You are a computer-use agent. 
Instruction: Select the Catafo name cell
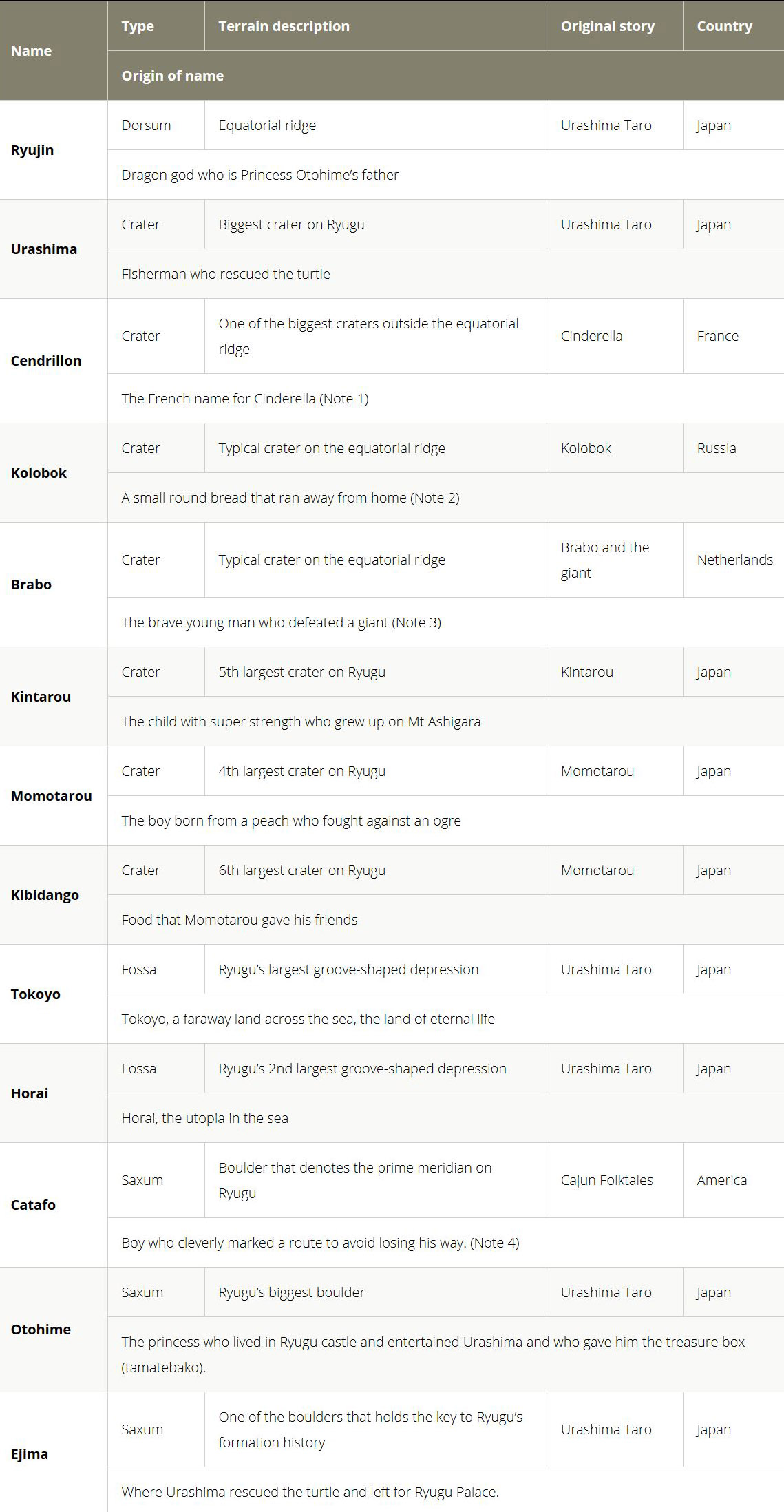33,1205
